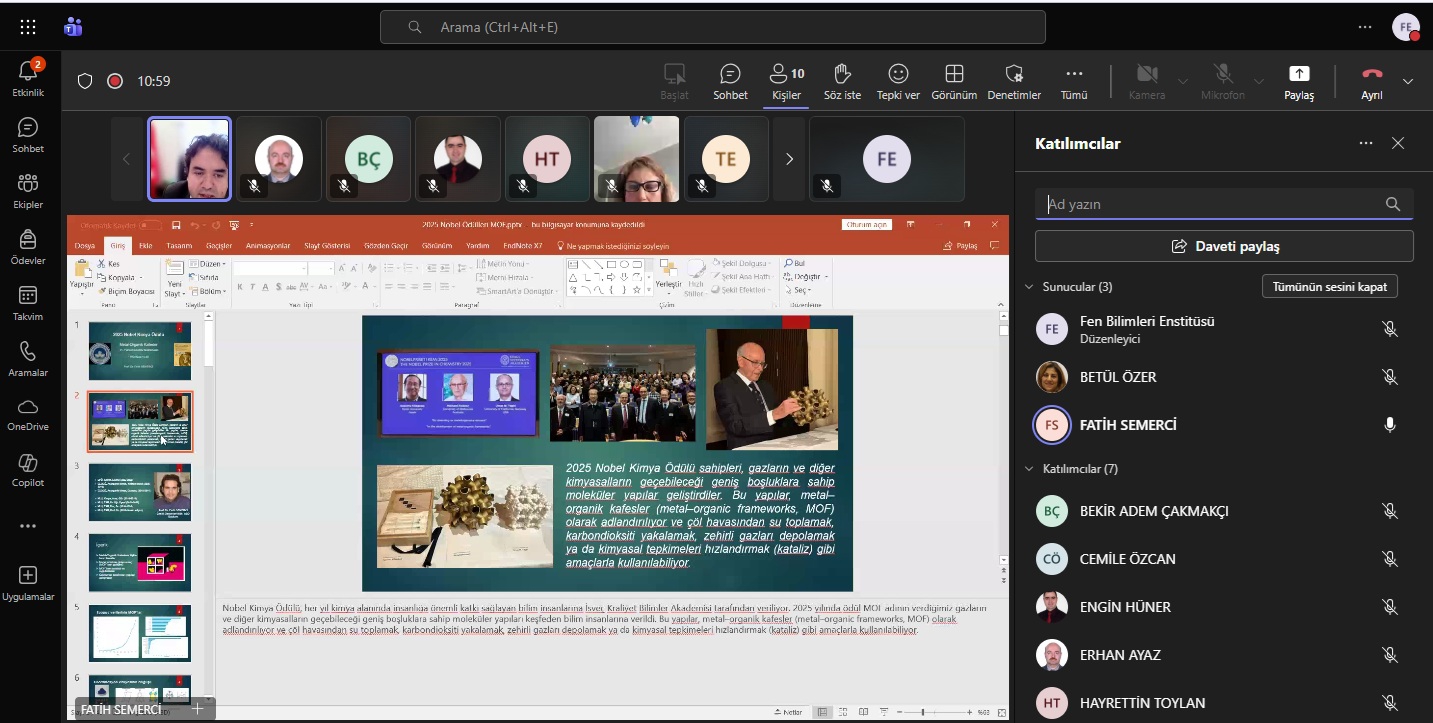1433x723 pixels.
Task: Open the Sohbet chat icon in meeting toolbar
Action: tap(730, 74)
